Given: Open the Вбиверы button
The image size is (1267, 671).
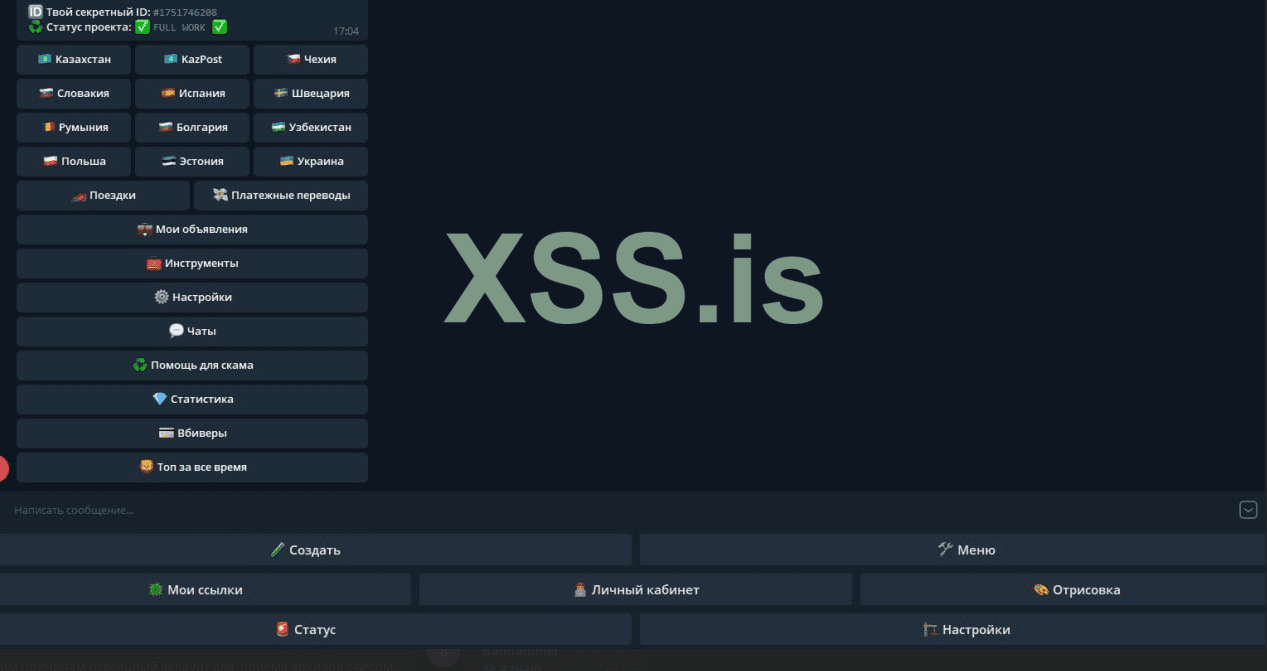Looking at the screenshot, I should tap(192, 433).
